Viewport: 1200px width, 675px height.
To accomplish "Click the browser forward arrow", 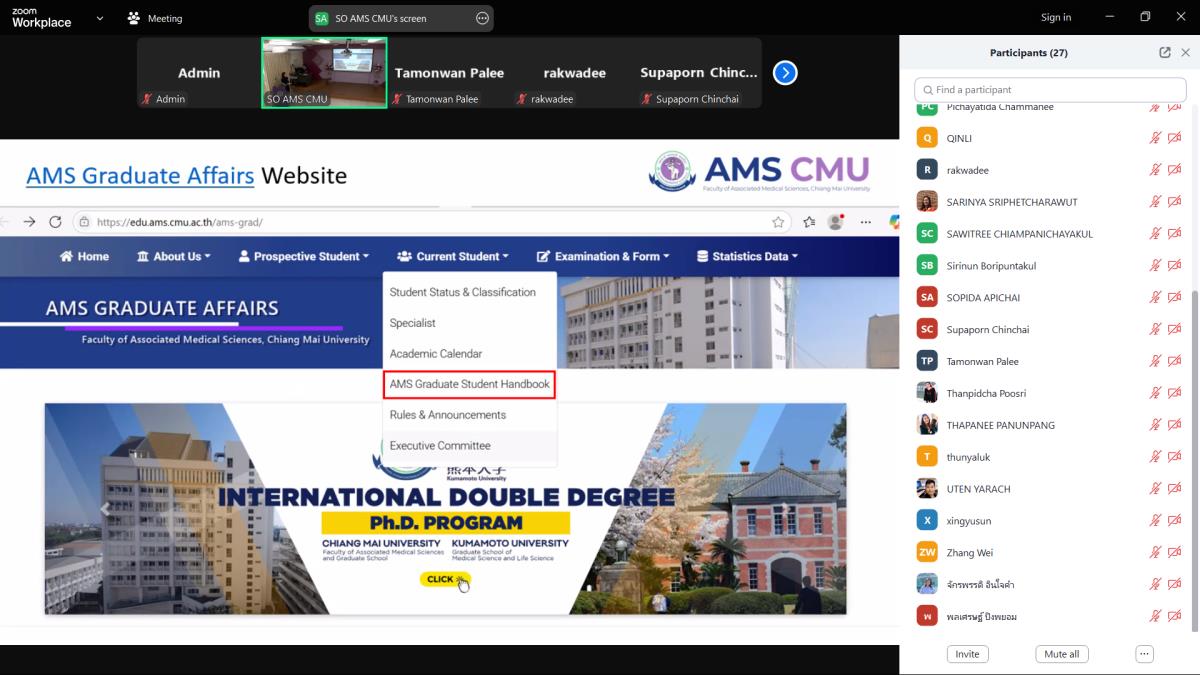I will click(x=29, y=222).
